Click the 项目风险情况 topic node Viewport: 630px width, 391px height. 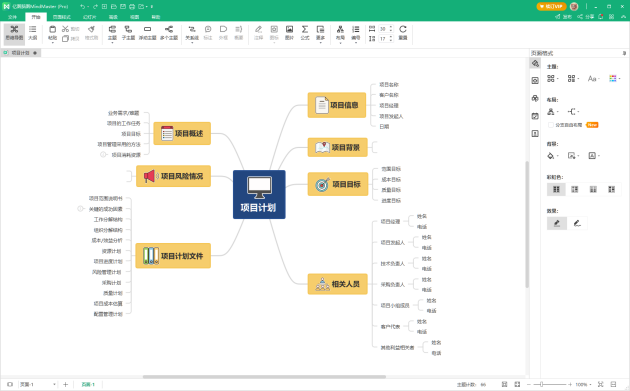tap(173, 176)
